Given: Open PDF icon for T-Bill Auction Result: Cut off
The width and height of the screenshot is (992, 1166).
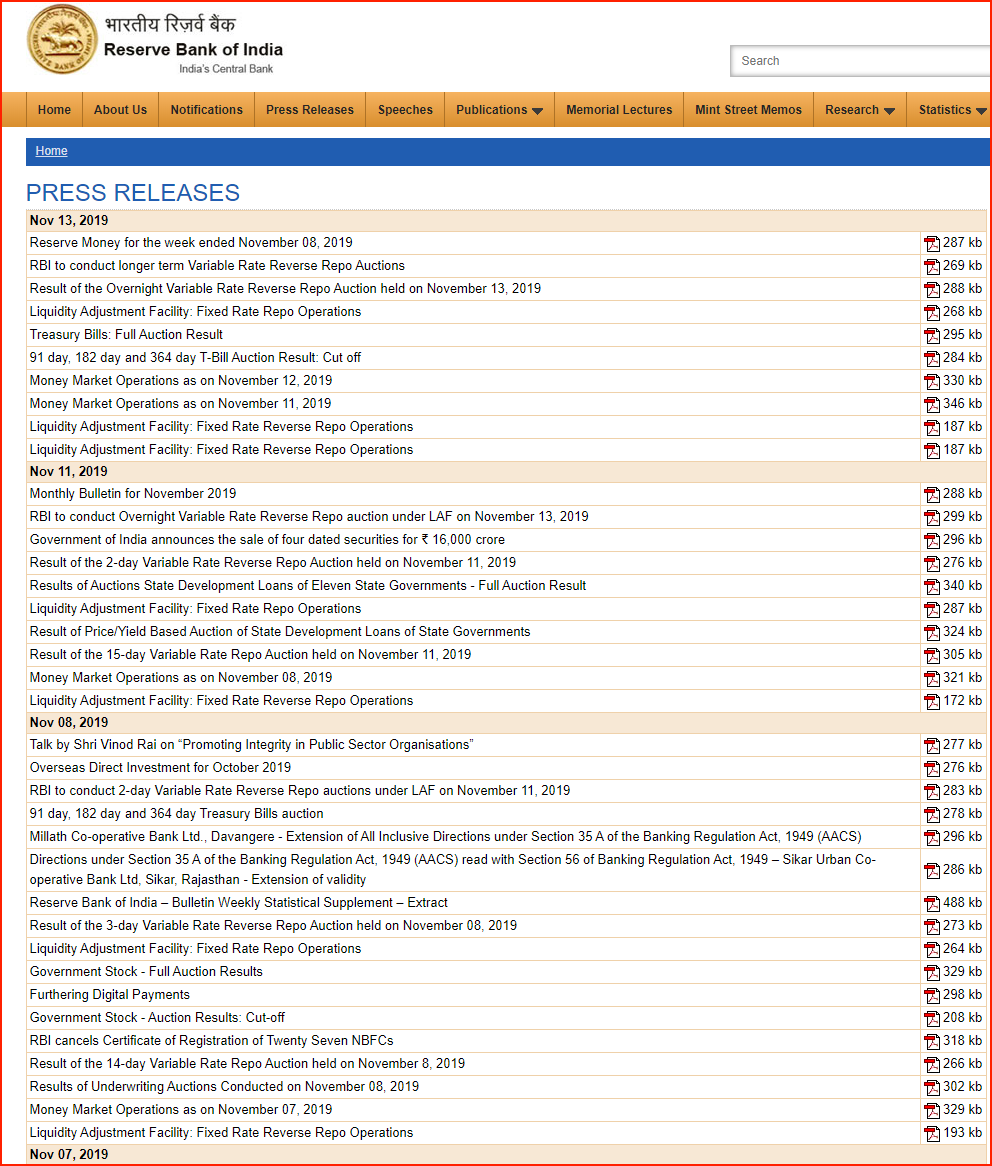Looking at the screenshot, I should pos(932,358).
